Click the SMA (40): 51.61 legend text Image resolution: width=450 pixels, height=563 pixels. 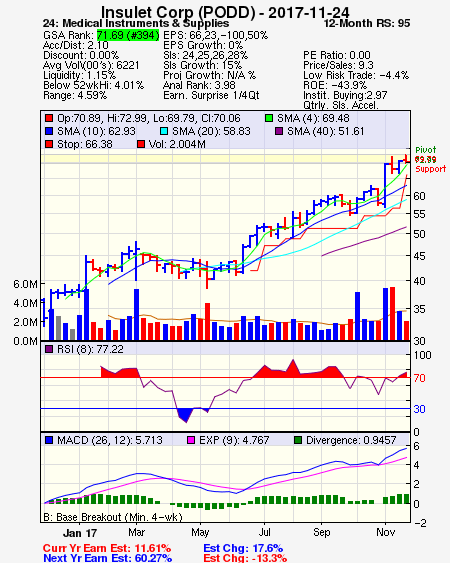pyautogui.click(x=325, y=131)
